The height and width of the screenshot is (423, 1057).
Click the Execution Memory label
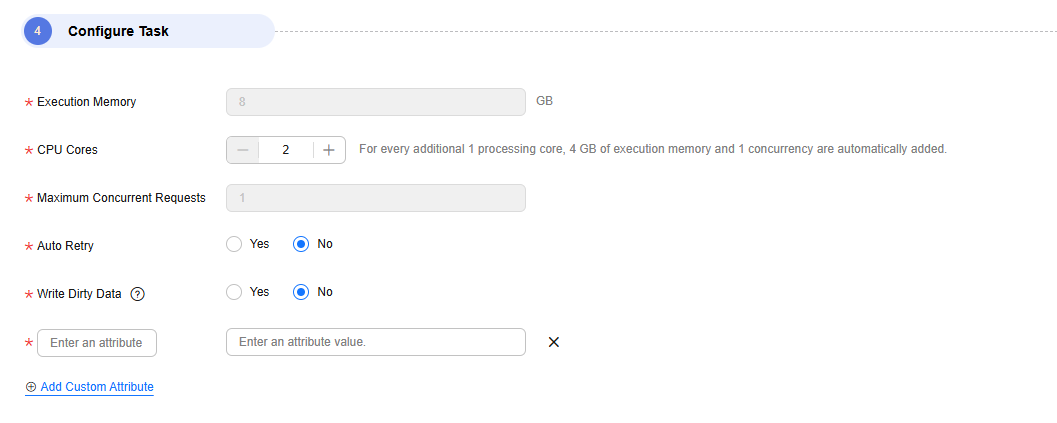[x=86, y=102]
